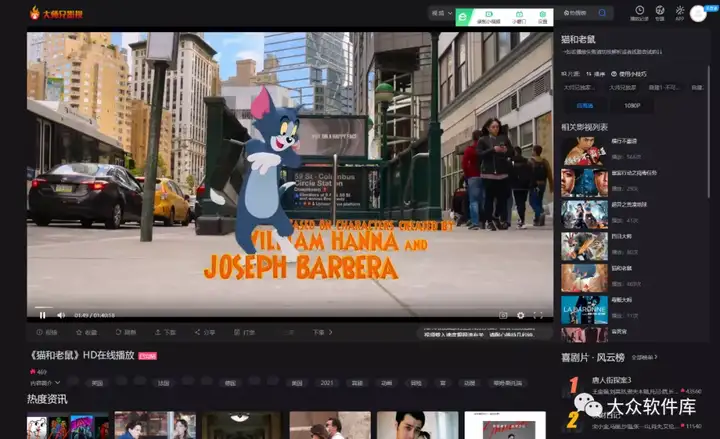Mute the video using the speaker icon
Image resolution: width=720 pixels, height=439 pixels.
point(61,315)
